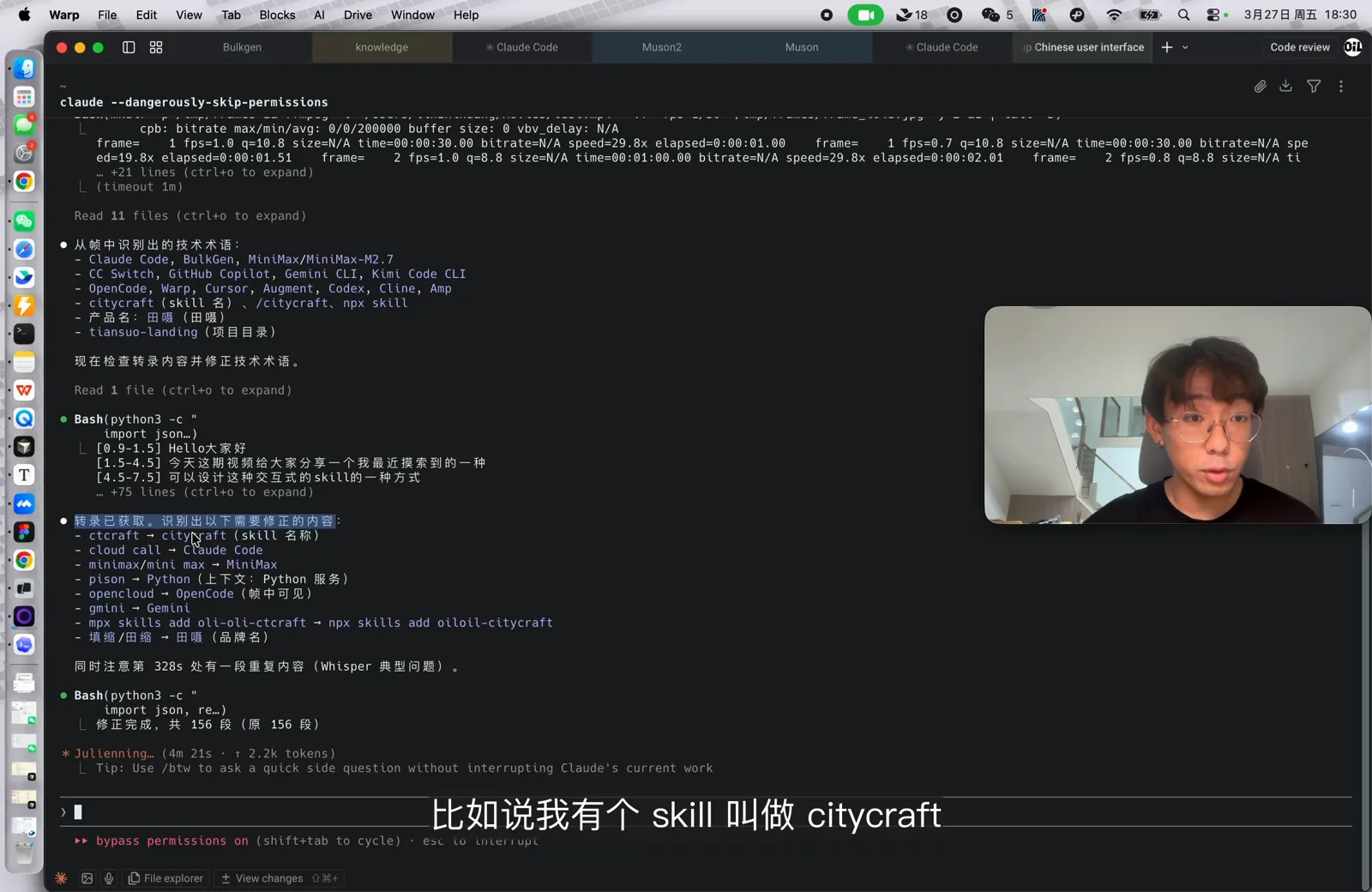Switch to the Bulkgen tab
Screen dimensions: 1372x892
pyautogui.click(x=242, y=47)
